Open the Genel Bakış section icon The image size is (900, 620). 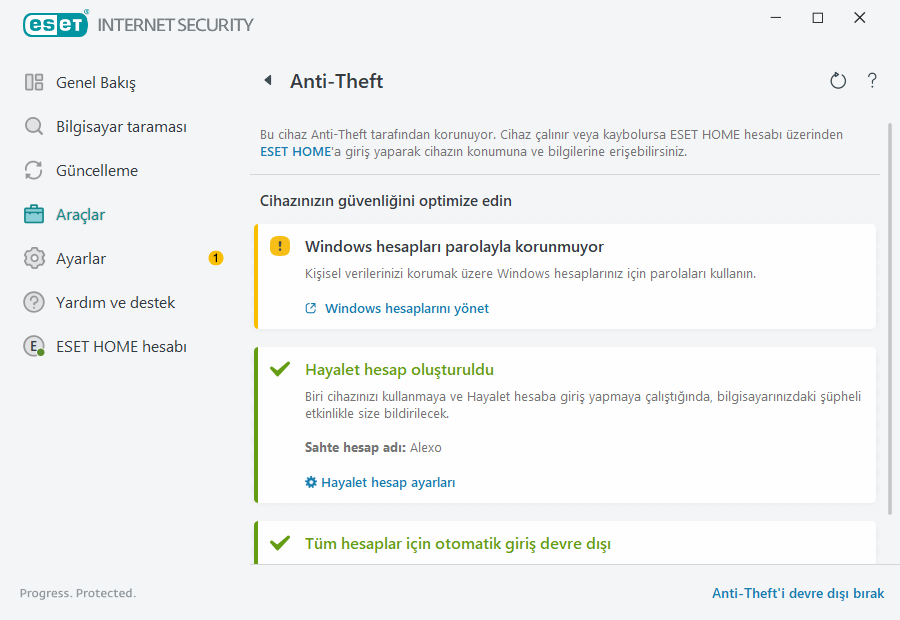point(32,82)
